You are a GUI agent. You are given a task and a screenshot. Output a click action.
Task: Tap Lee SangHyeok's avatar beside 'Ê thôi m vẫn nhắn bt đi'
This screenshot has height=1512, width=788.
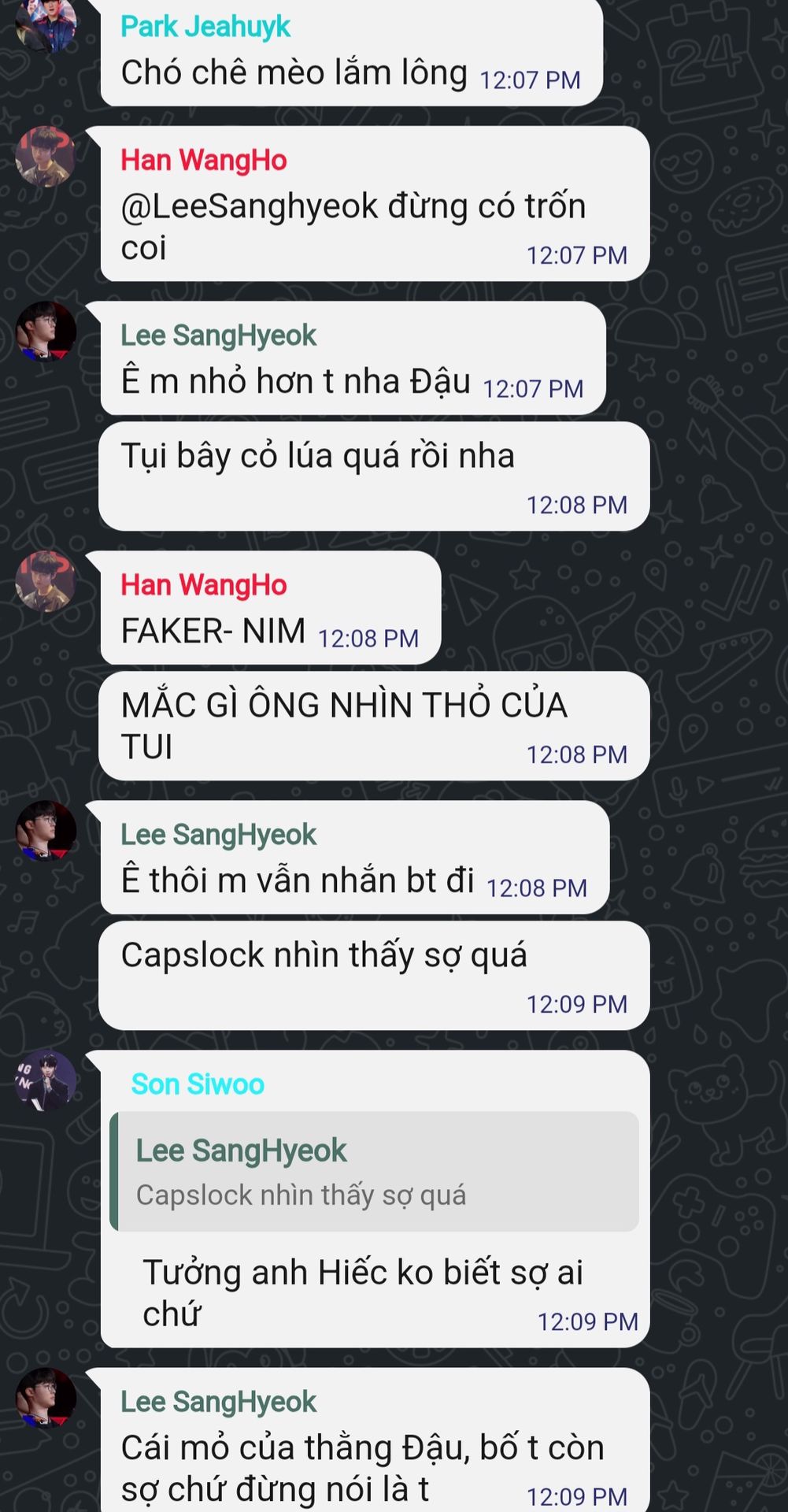click(46, 831)
